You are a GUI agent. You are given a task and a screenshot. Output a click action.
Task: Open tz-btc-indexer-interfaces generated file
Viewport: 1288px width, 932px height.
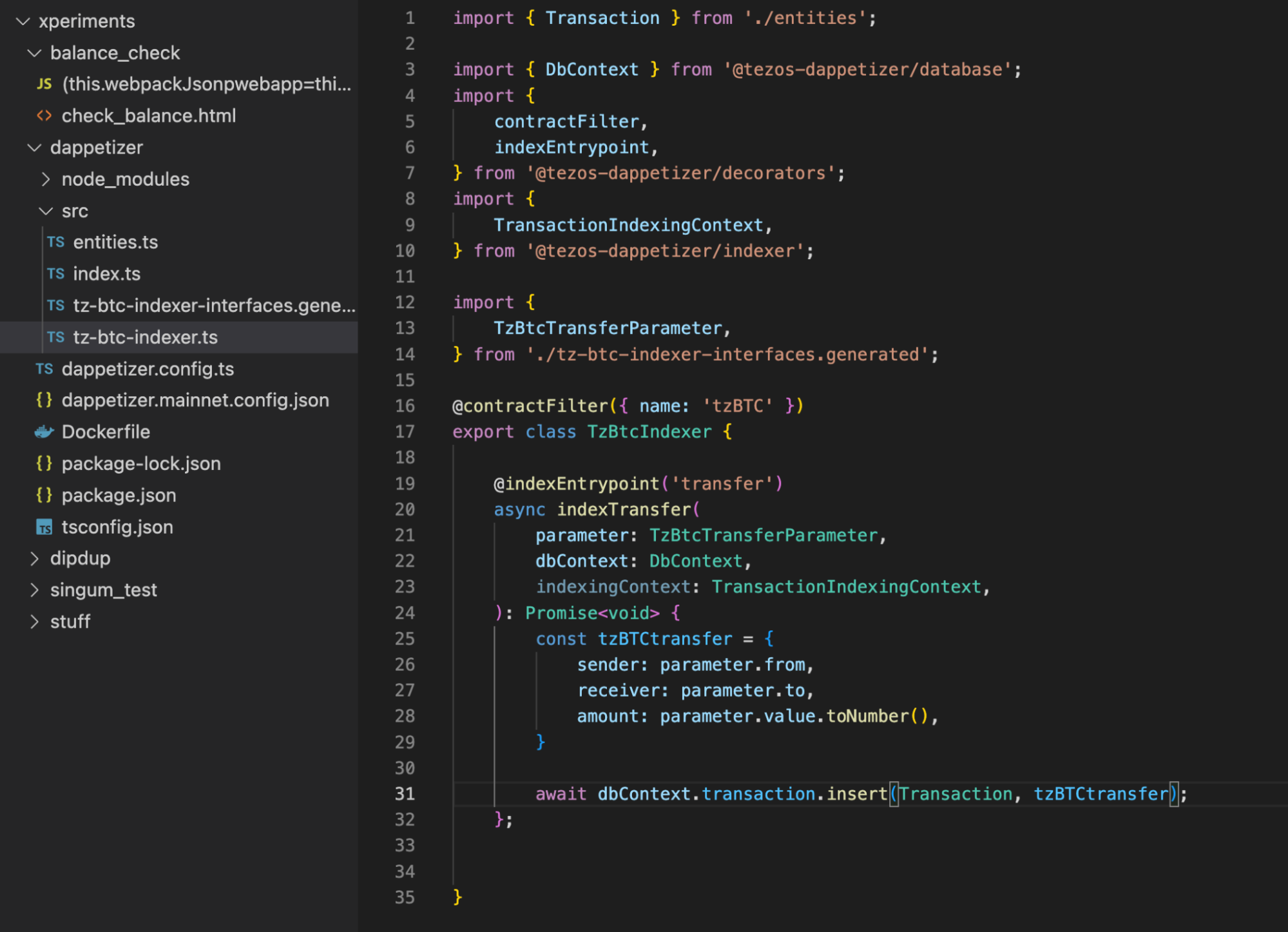click(213, 306)
